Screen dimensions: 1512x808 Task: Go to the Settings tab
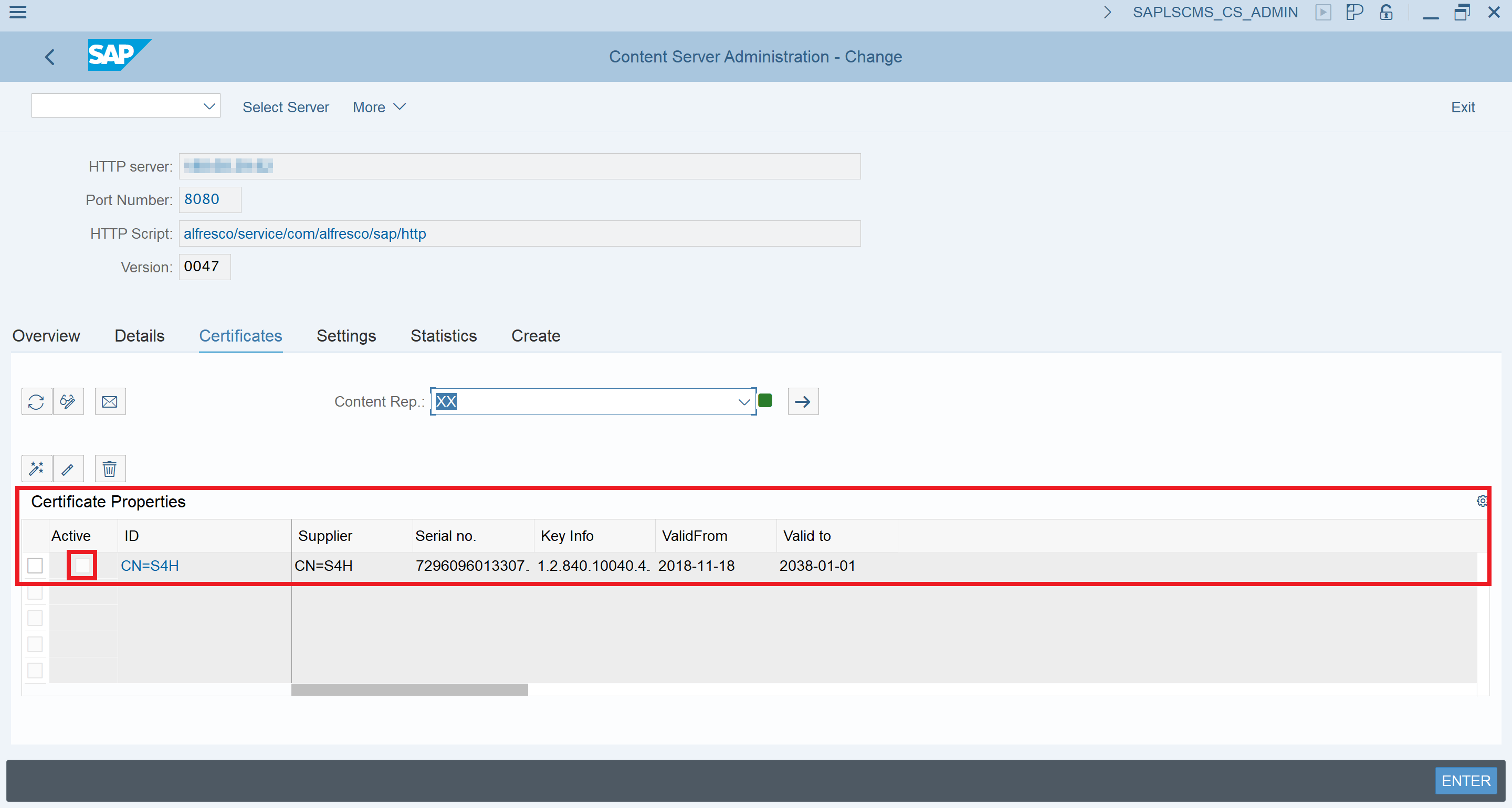(x=346, y=336)
